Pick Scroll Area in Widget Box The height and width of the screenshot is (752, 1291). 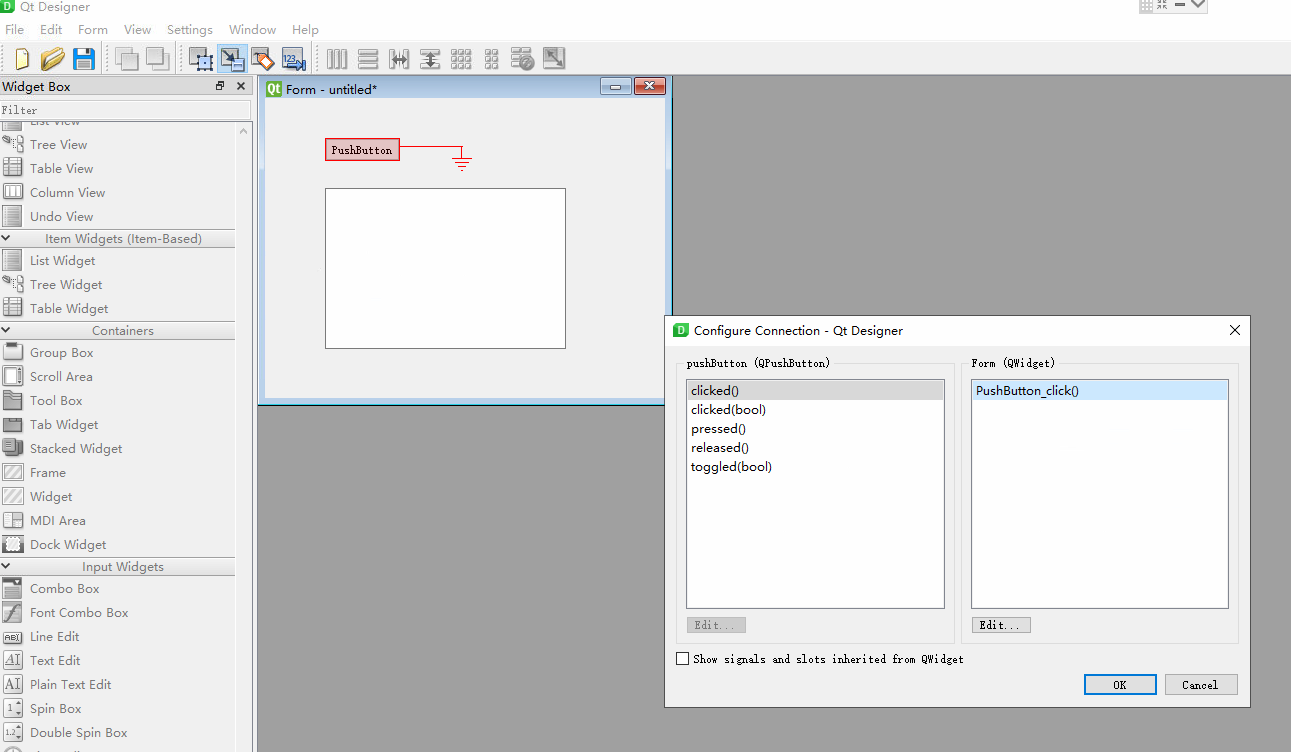61,377
